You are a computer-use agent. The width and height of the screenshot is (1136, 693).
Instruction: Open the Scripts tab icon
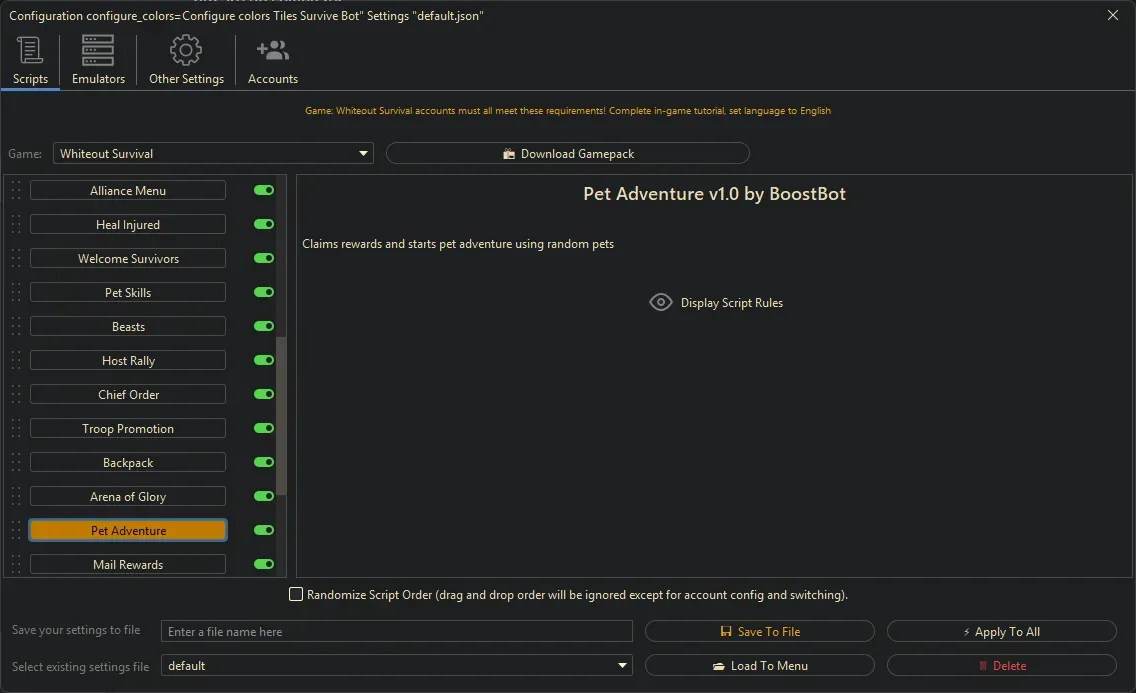pos(30,50)
